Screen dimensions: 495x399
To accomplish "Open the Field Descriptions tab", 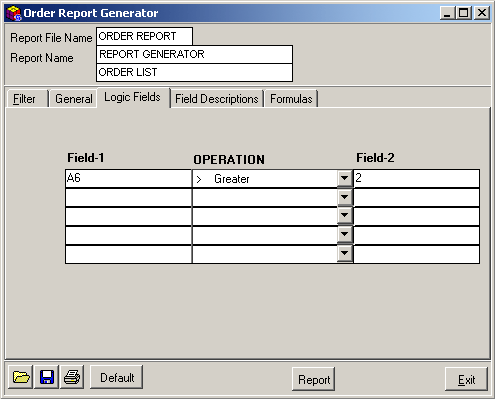I will pyautogui.click(x=217, y=99).
